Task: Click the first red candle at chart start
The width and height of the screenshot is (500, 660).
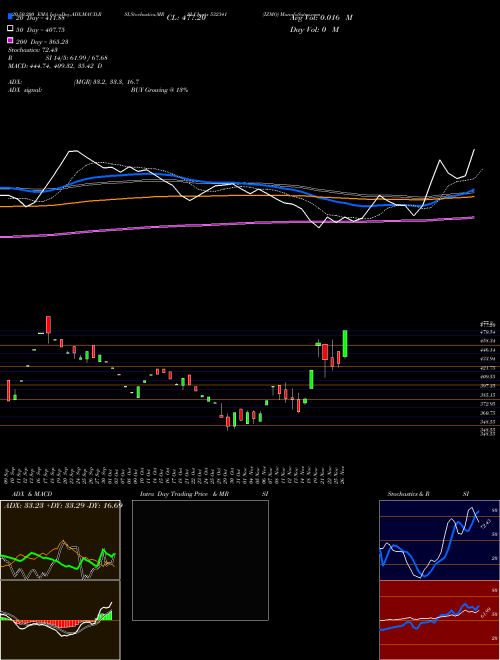Action: [x=8, y=391]
